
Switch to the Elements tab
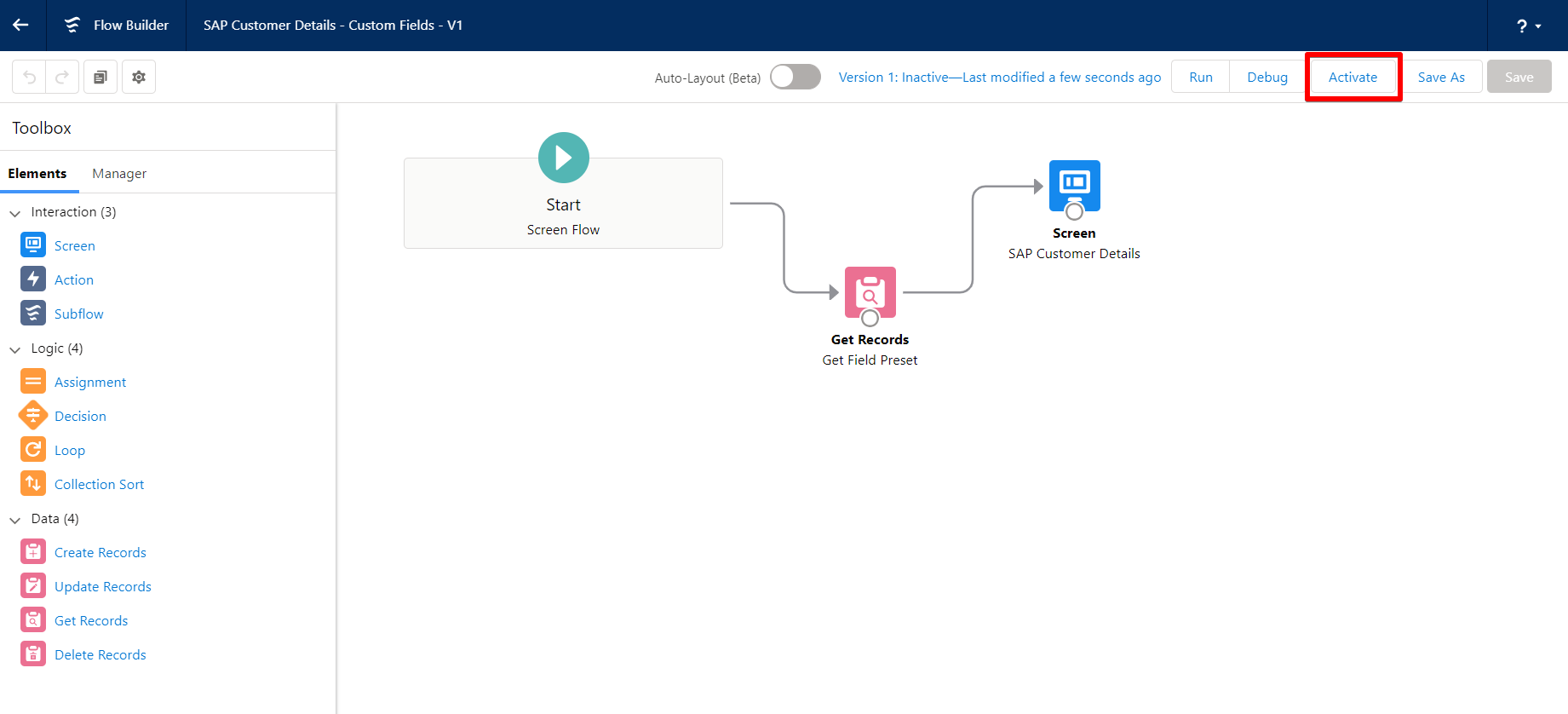click(x=37, y=173)
